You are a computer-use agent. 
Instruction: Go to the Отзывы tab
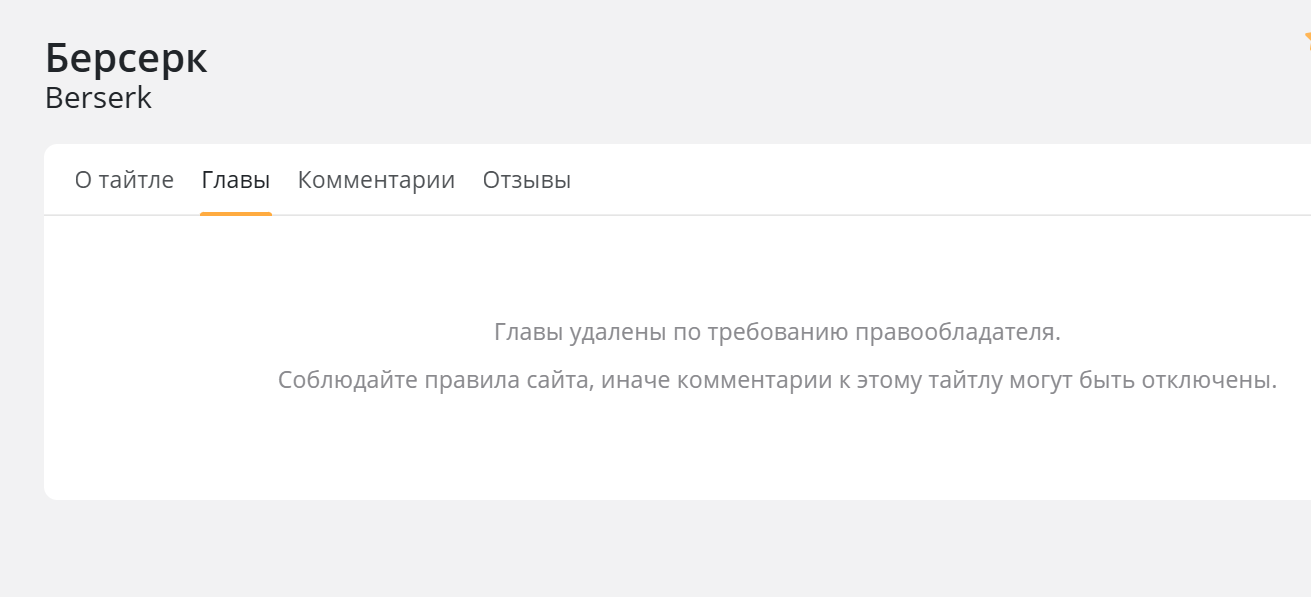pos(527,180)
